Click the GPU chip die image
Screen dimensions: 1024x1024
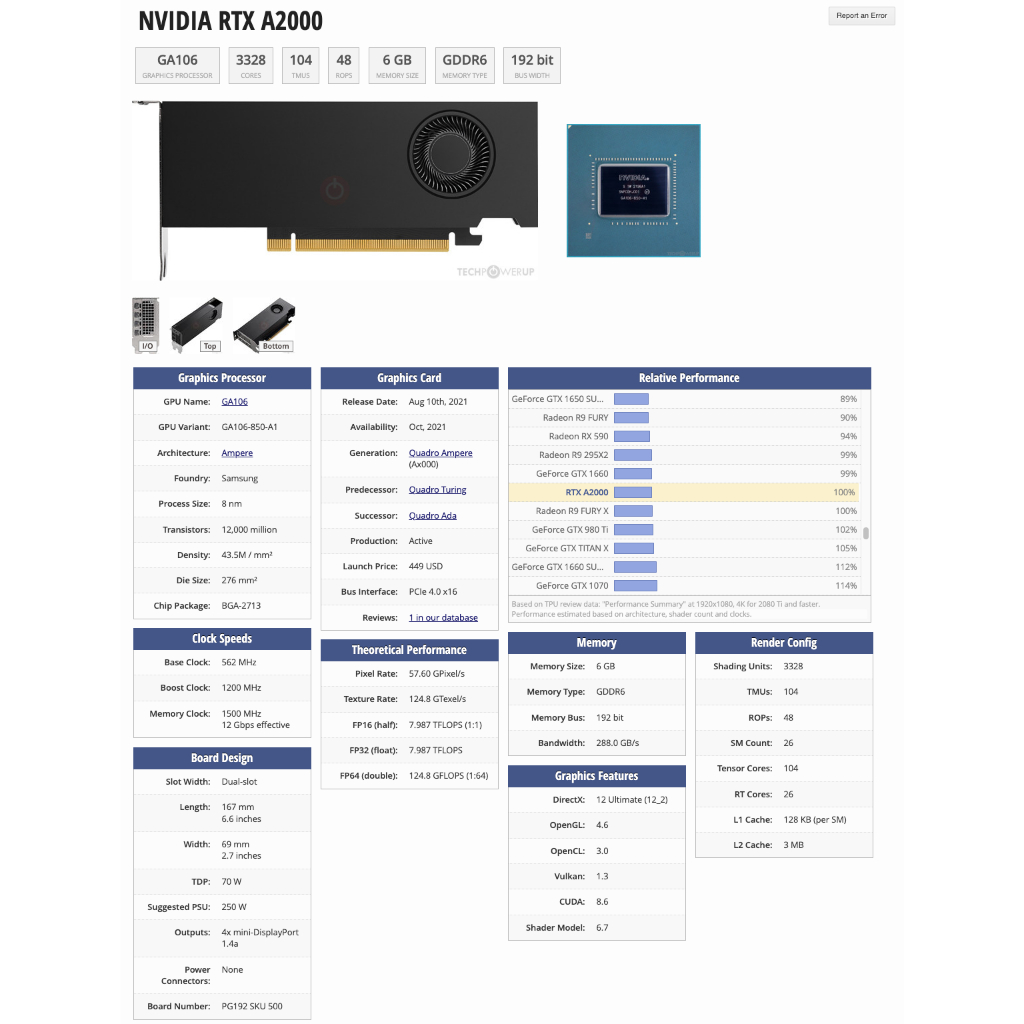coord(633,190)
